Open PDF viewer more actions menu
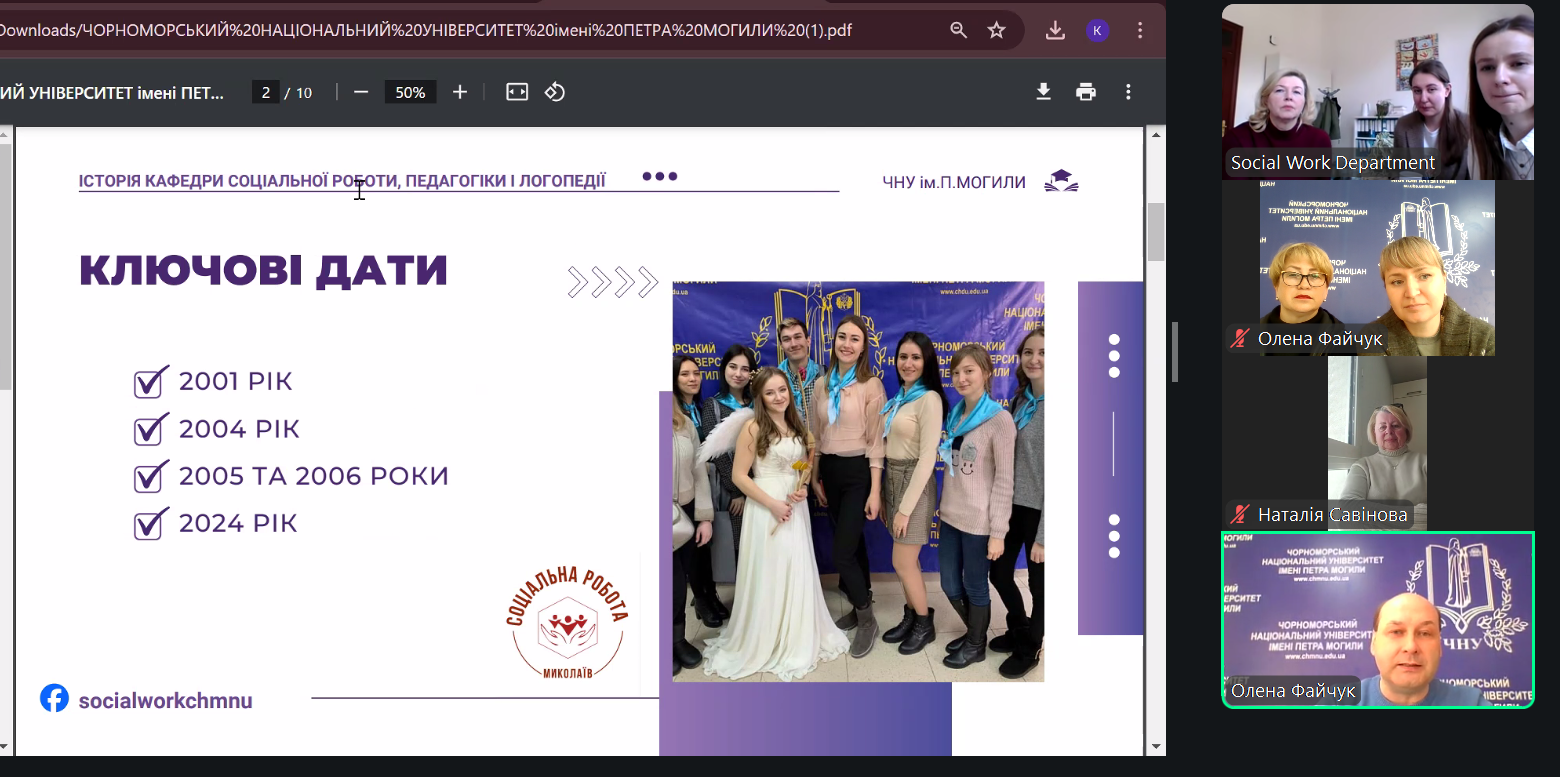This screenshot has width=1560, height=777. [1128, 92]
